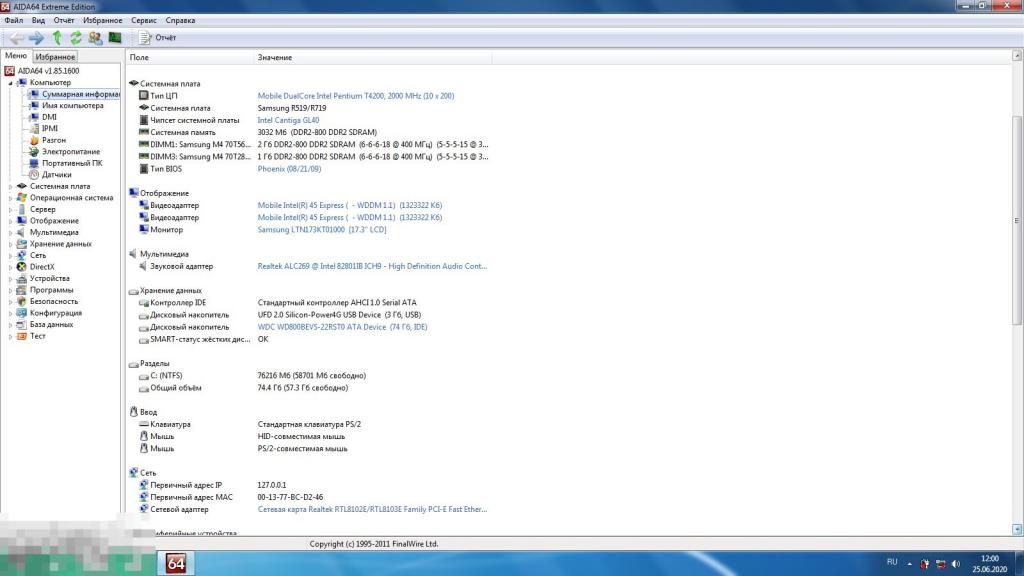Open the Отчёт menu in the menu bar
Viewport: 1024px width, 576px height.
pyautogui.click(x=64, y=20)
